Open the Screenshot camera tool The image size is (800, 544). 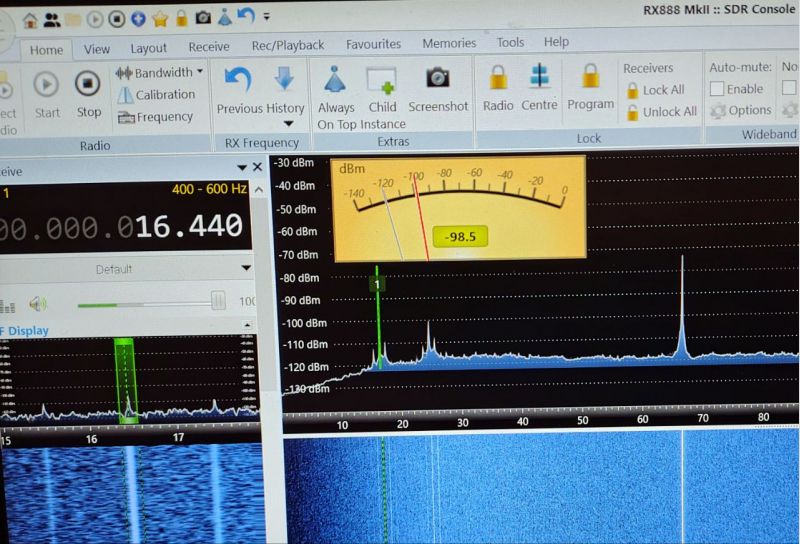(437, 79)
